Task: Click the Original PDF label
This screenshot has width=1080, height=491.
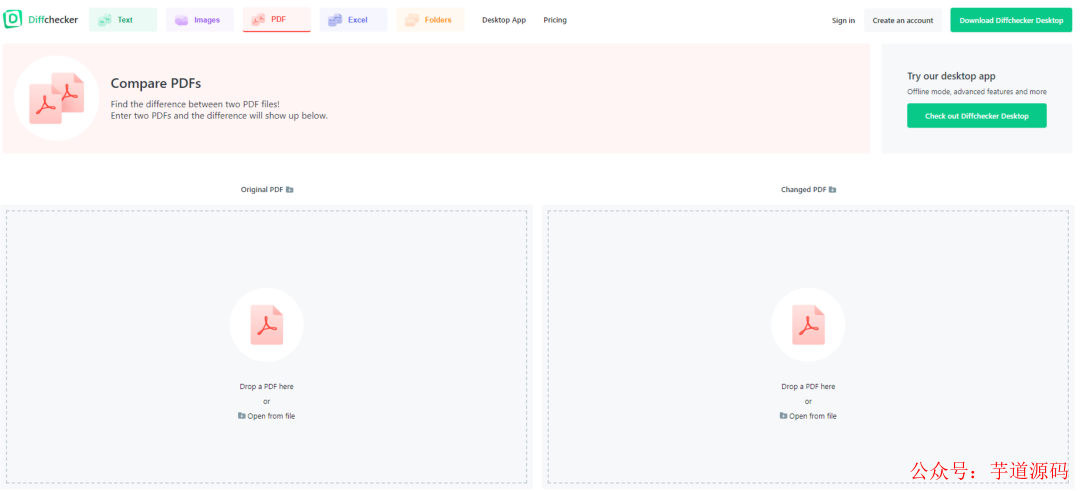Action: 262,189
